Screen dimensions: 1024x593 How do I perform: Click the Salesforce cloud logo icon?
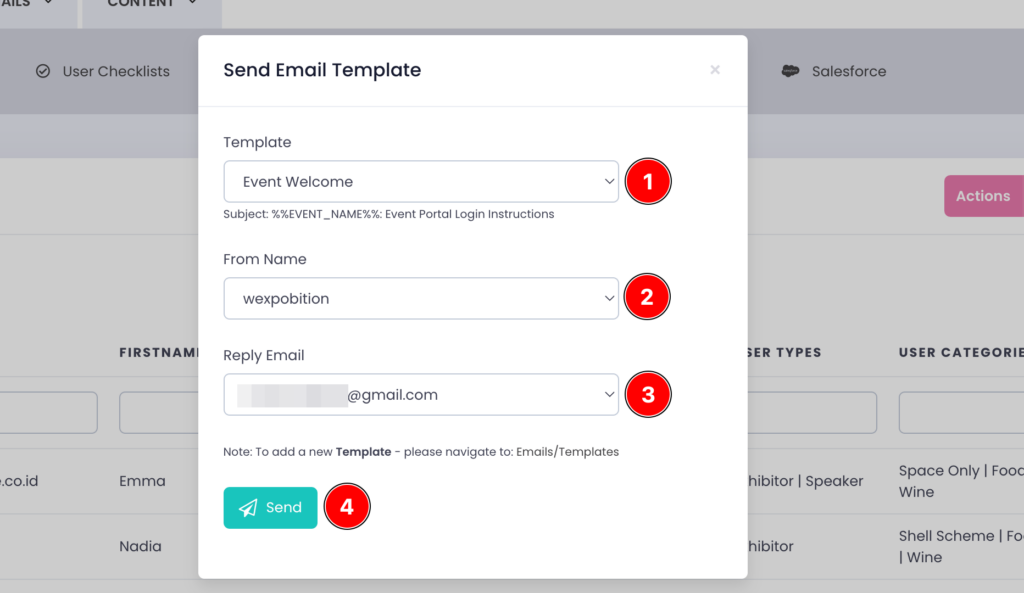[x=790, y=72]
